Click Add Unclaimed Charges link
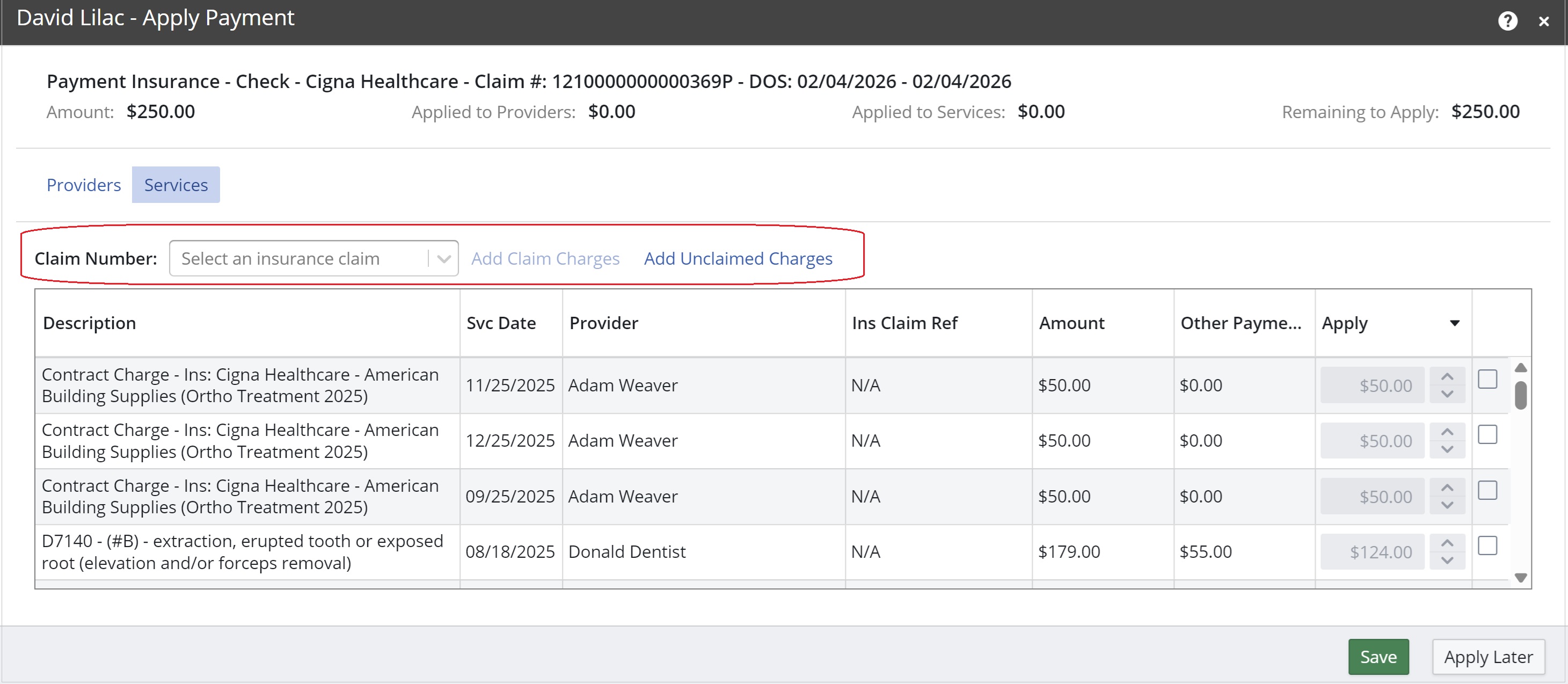 coord(738,259)
